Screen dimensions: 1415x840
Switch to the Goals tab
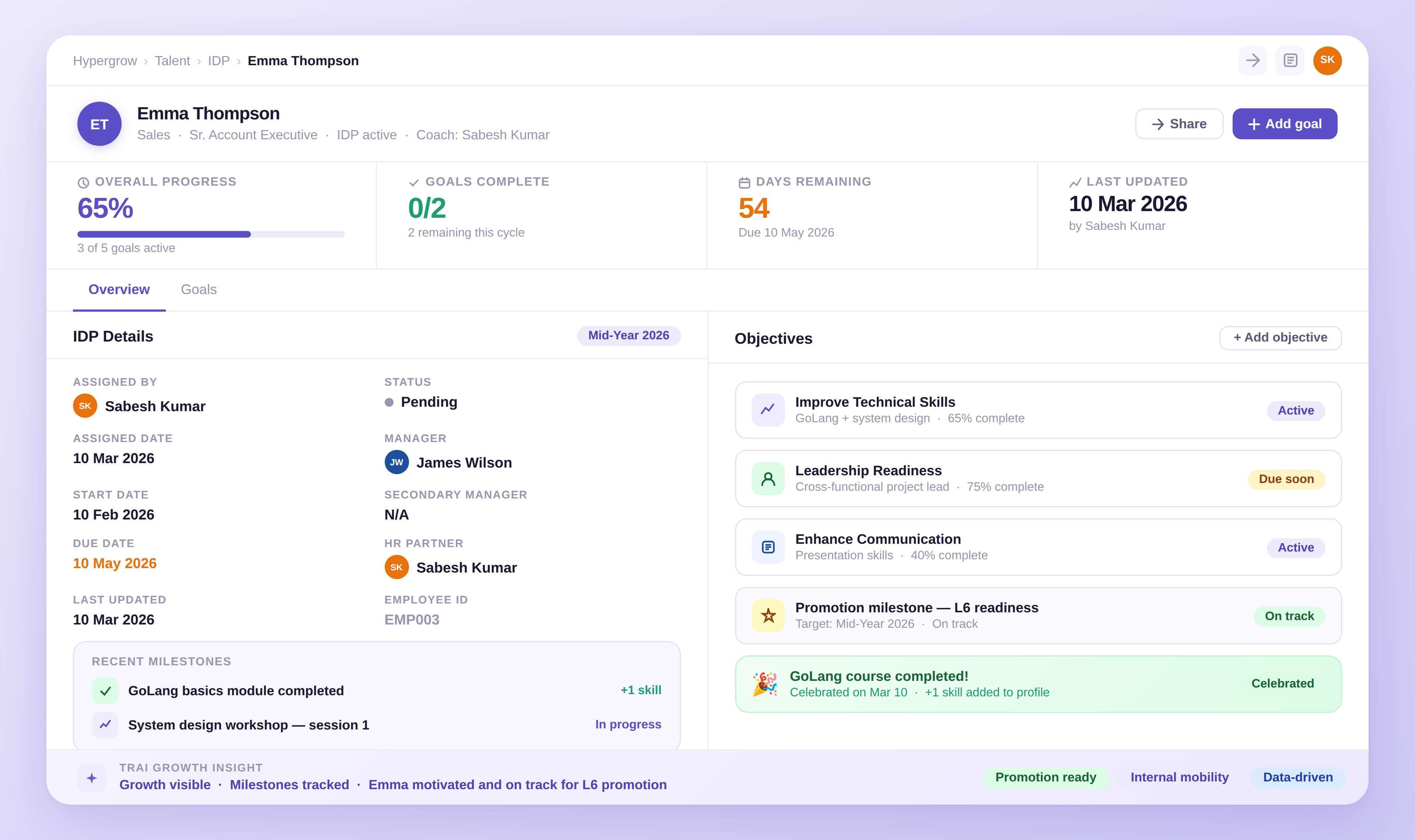coord(199,289)
